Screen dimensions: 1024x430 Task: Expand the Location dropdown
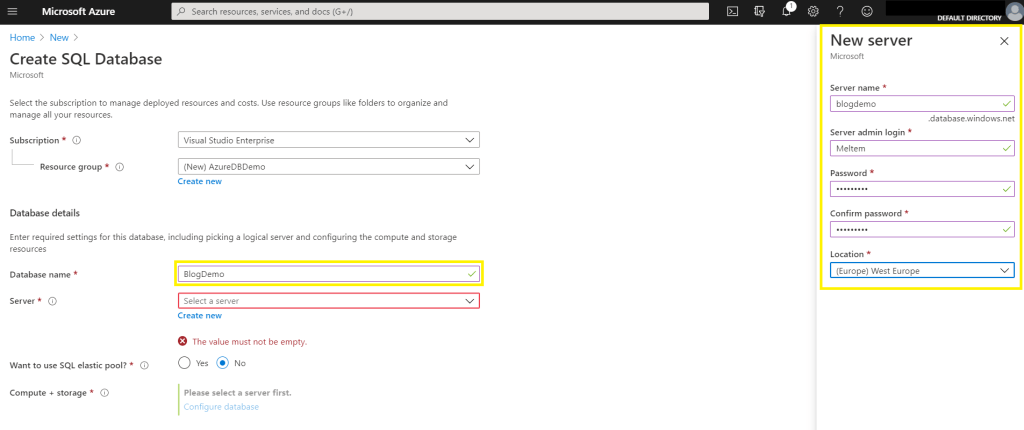pos(921,270)
